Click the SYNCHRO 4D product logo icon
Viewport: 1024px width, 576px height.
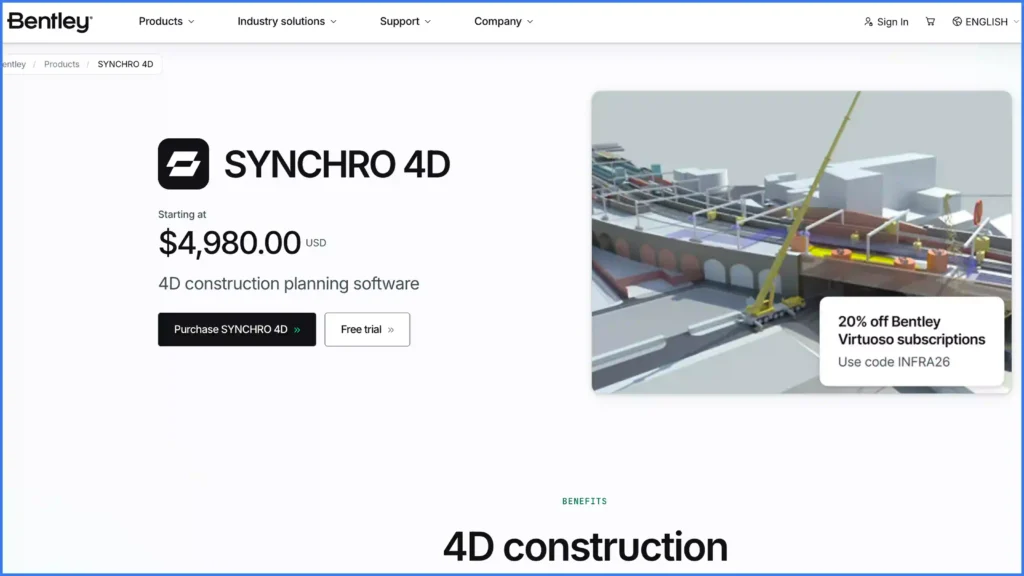[184, 164]
